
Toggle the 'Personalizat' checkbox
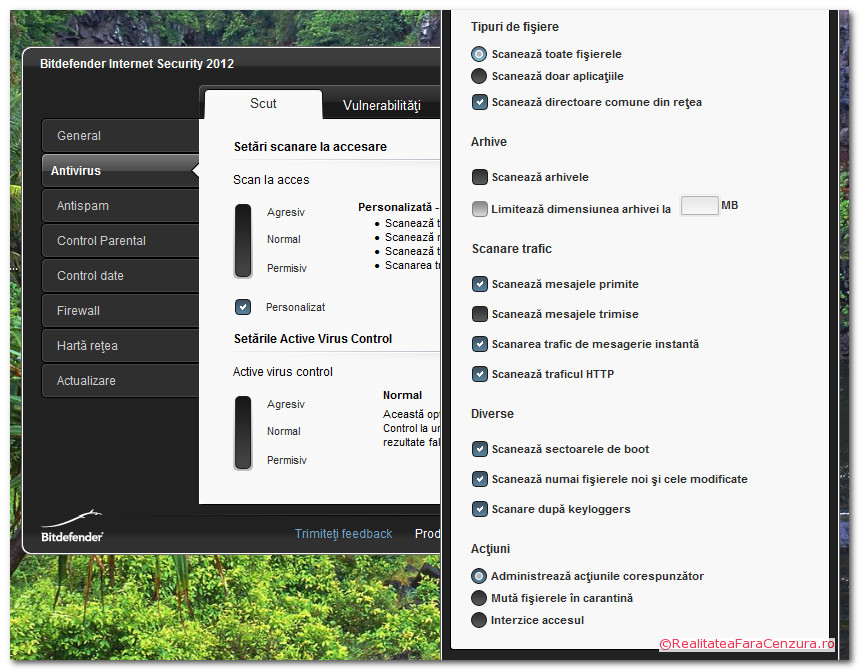pyautogui.click(x=242, y=307)
